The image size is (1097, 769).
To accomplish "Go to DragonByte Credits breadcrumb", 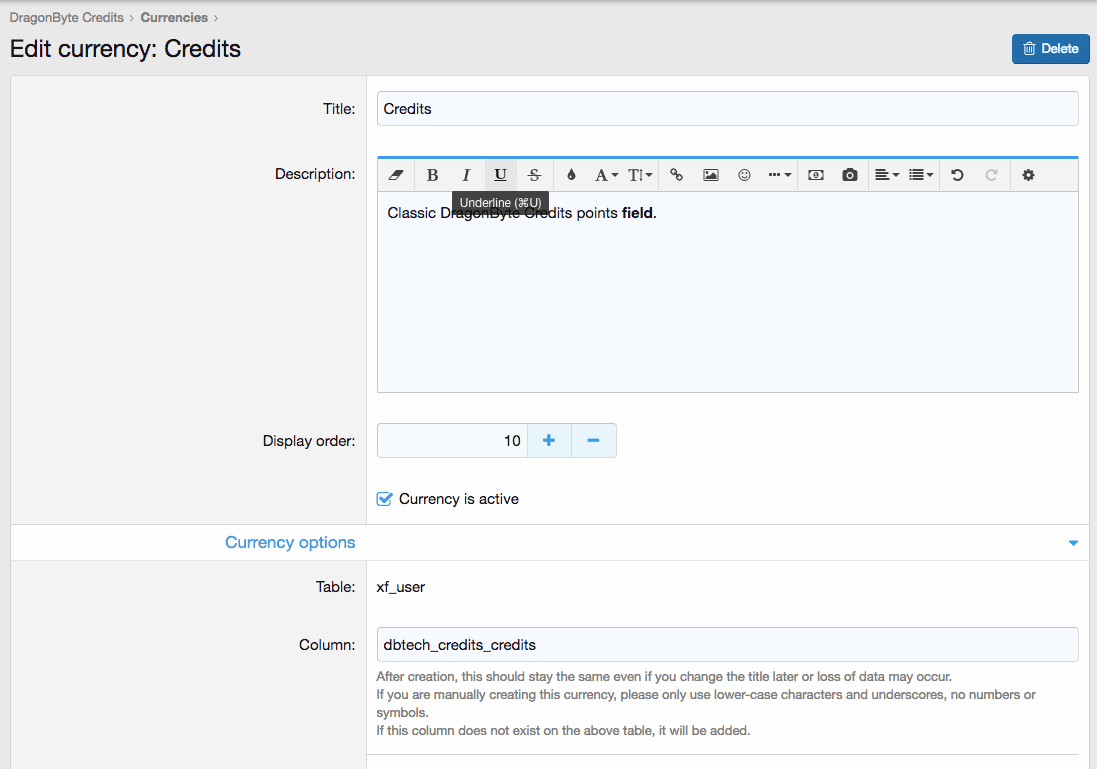I will tap(67, 17).
